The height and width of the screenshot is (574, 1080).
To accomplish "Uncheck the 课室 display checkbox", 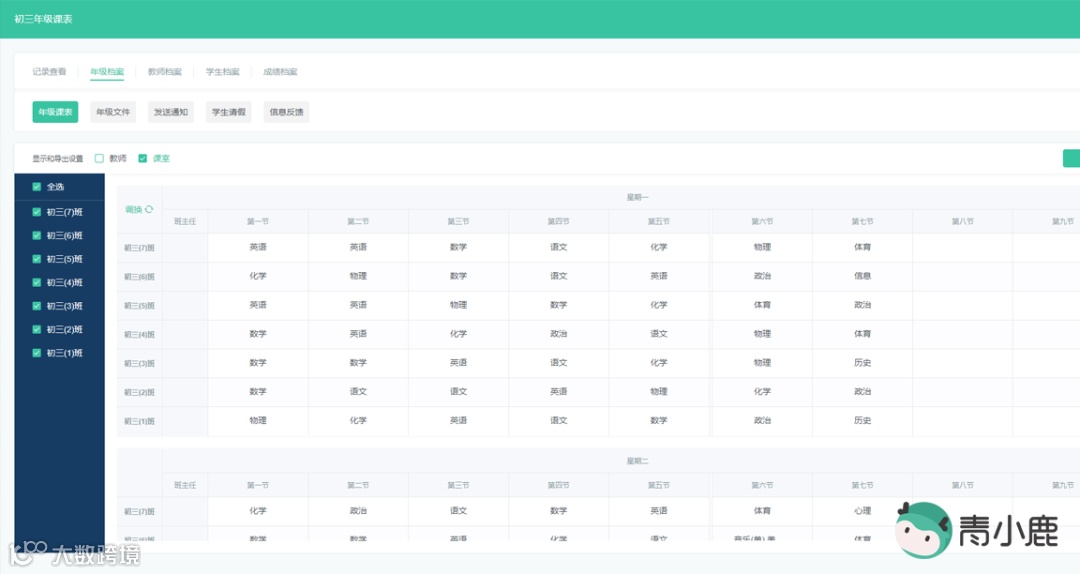I will tap(143, 158).
